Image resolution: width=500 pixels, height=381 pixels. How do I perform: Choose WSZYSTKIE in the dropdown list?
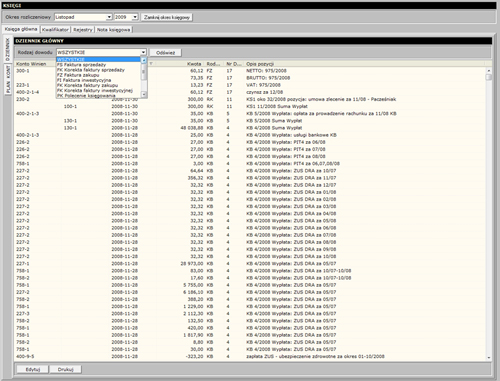coord(98,59)
